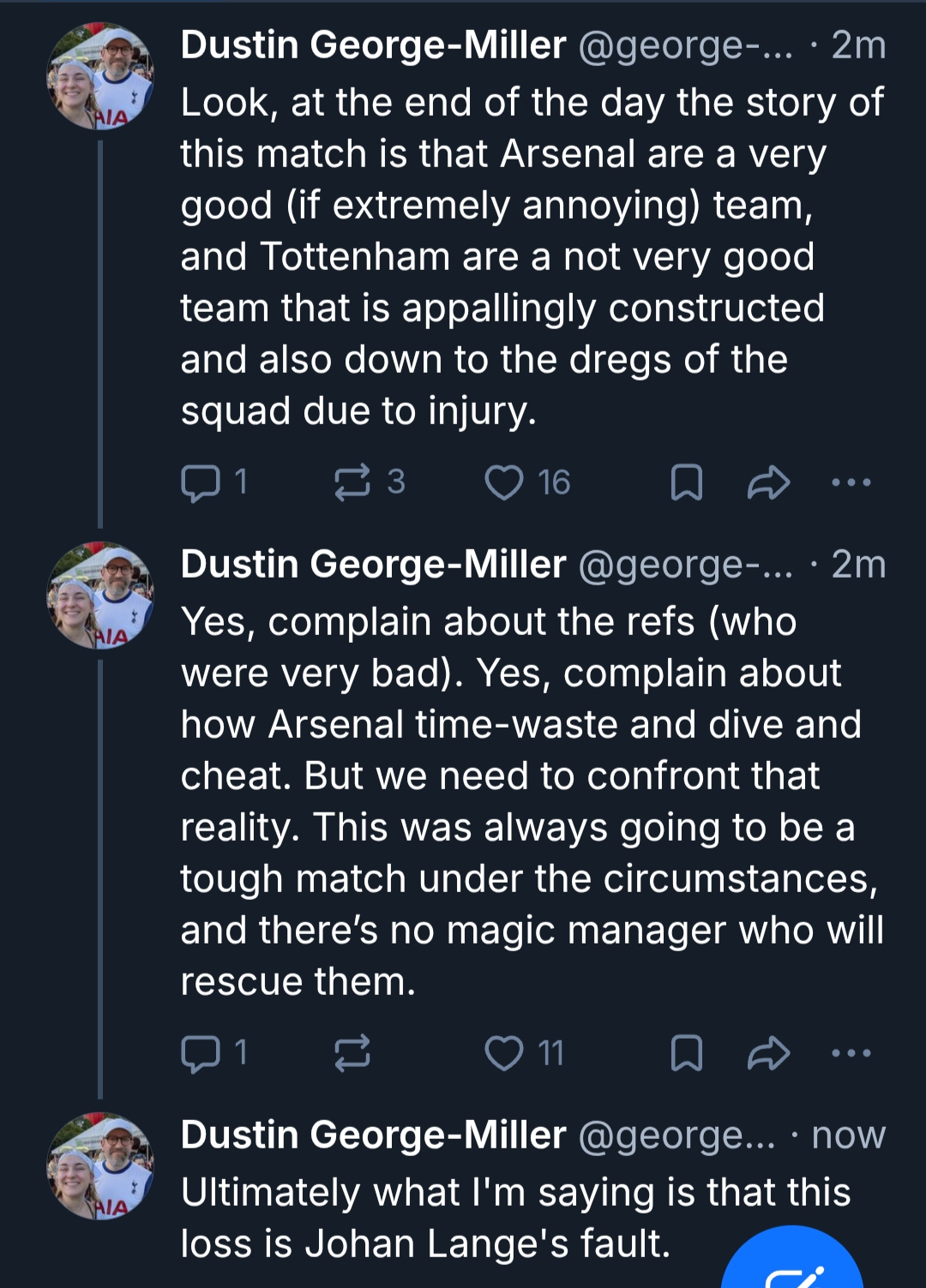Reply to the post about refs
The width and height of the screenshot is (926, 1288).
click(x=201, y=1053)
